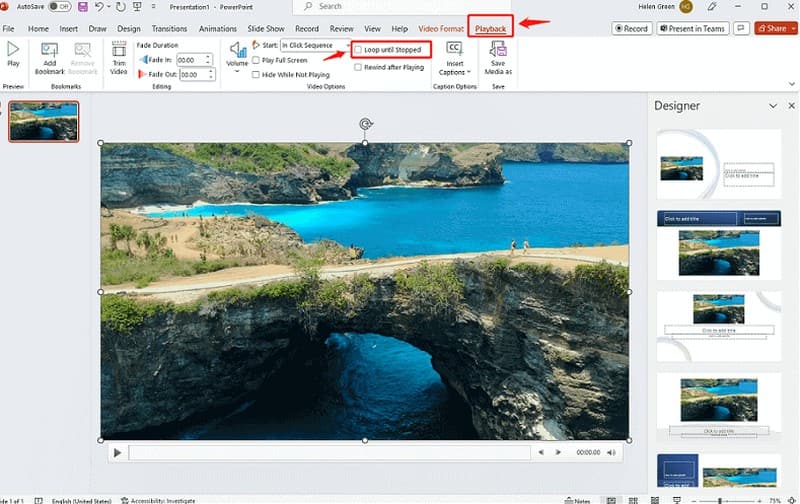Click Present in Teams button
Viewport: 800px width, 504px height.
coord(693,29)
